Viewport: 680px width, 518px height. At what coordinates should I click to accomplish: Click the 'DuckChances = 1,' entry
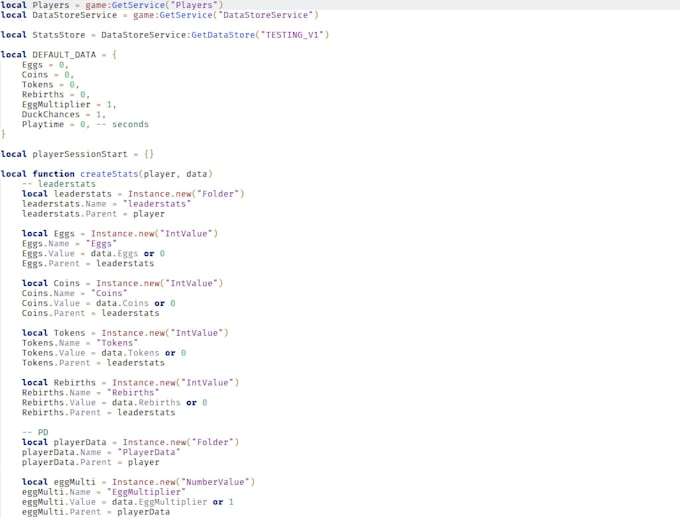pyautogui.click(x=64, y=115)
